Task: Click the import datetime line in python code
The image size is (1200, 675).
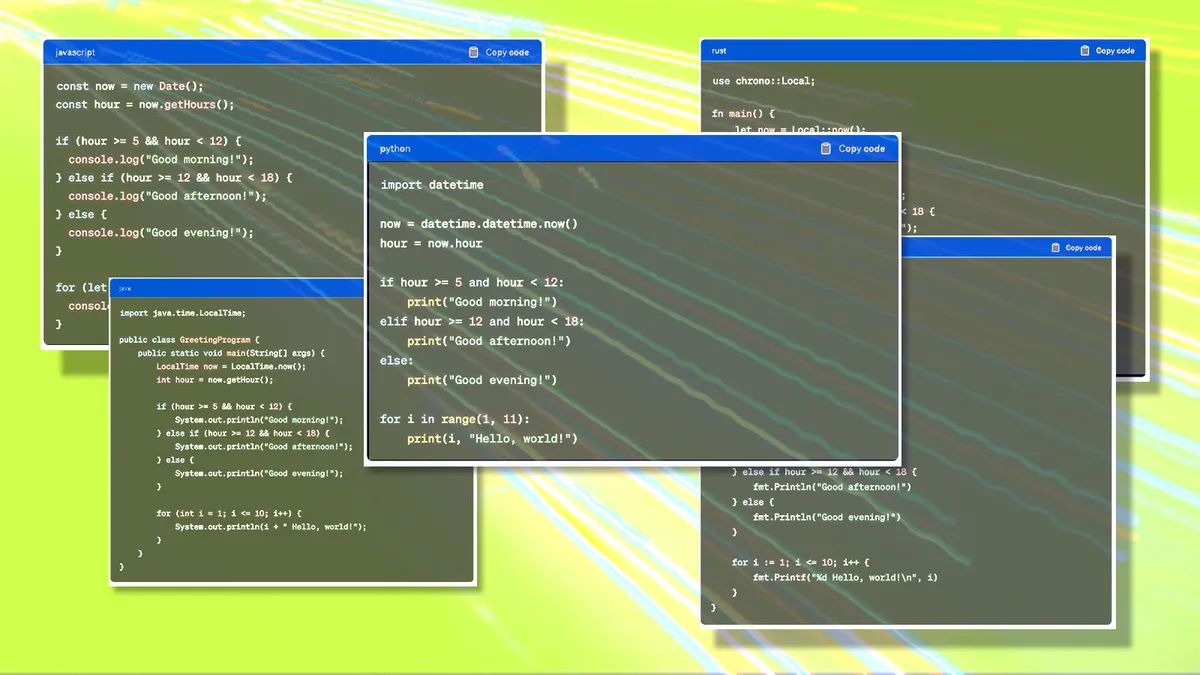Action: (431, 184)
